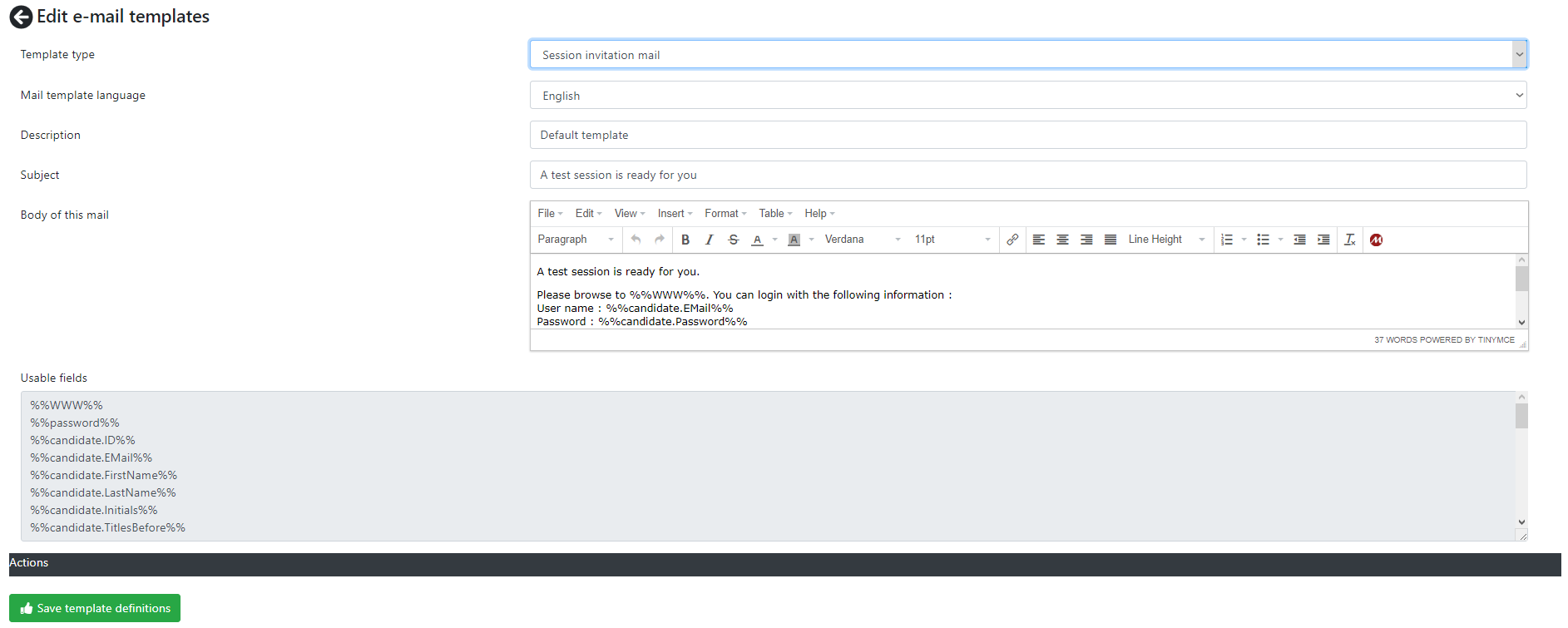Insert or edit a link

(x=1012, y=240)
